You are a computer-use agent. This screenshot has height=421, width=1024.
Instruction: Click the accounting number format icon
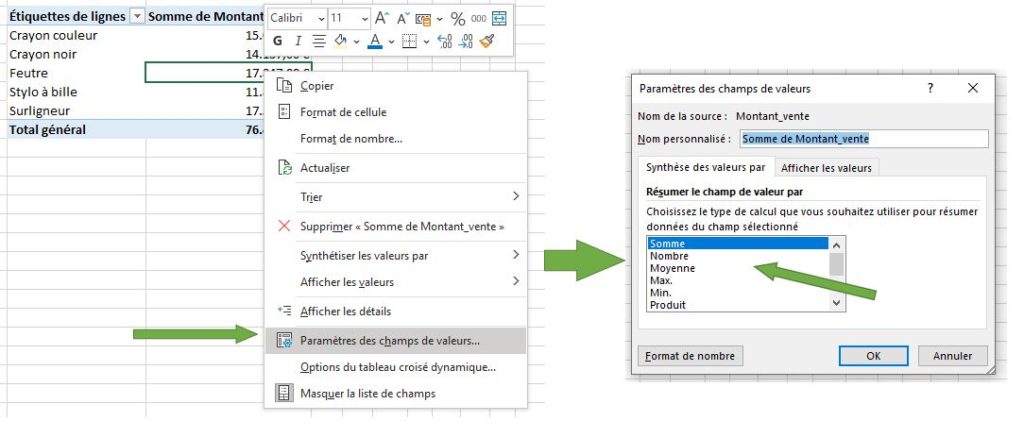424,19
